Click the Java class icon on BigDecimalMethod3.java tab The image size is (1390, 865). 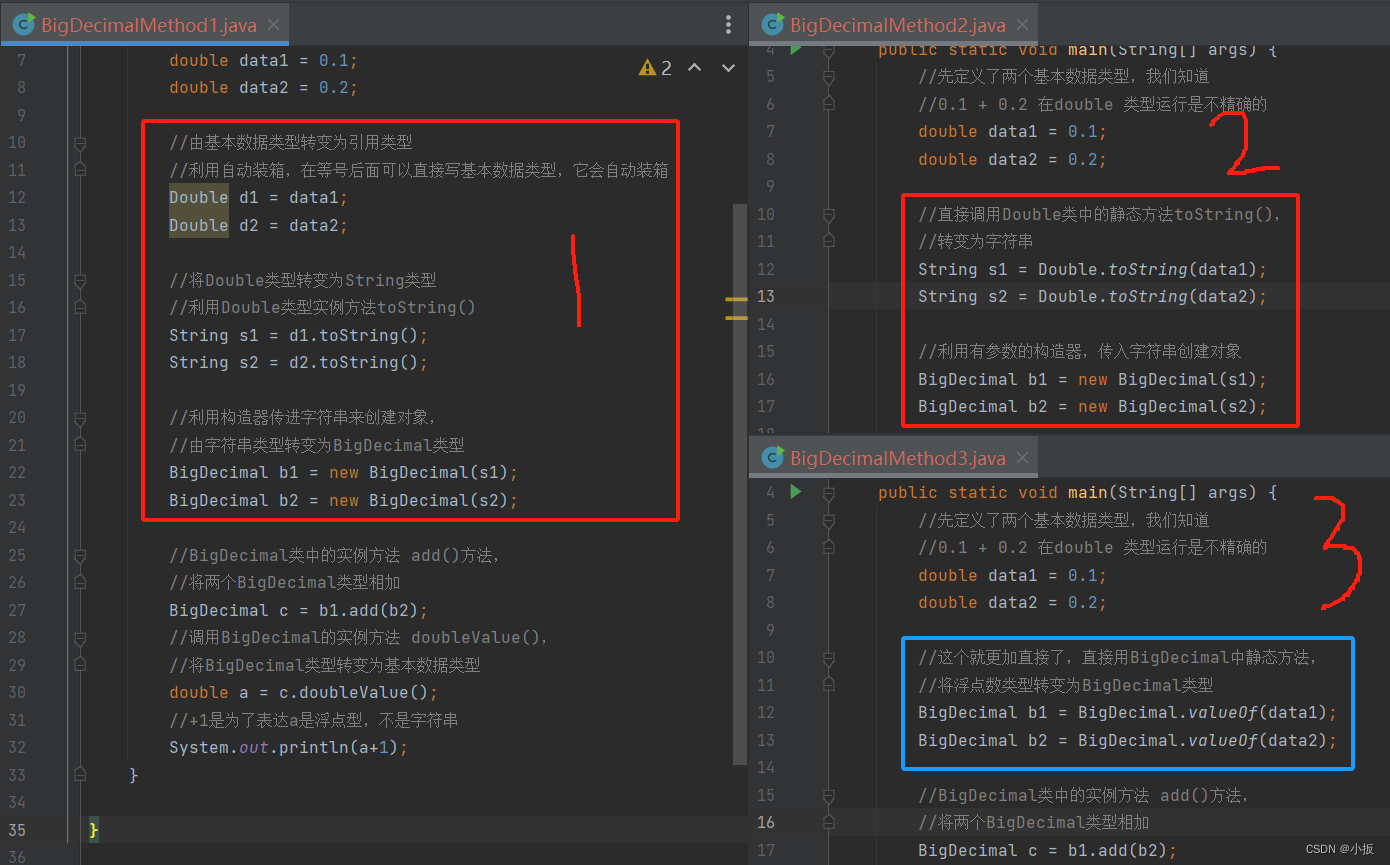click(x=771, y=457)
